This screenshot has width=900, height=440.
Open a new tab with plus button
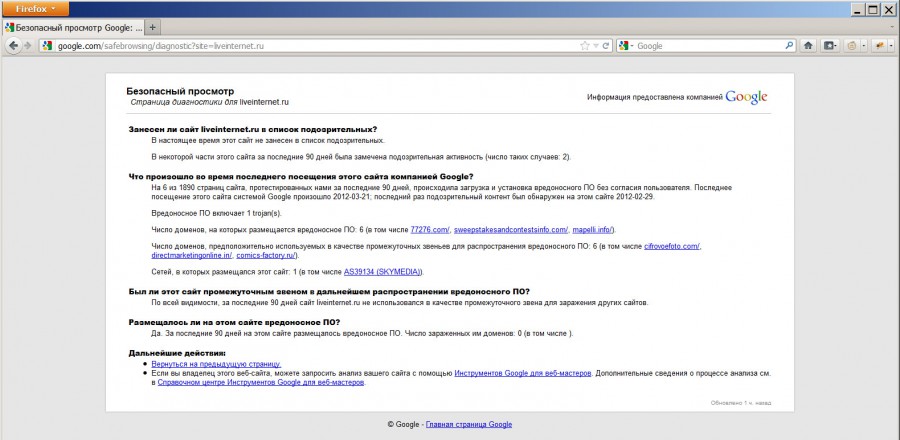point(153,27)
